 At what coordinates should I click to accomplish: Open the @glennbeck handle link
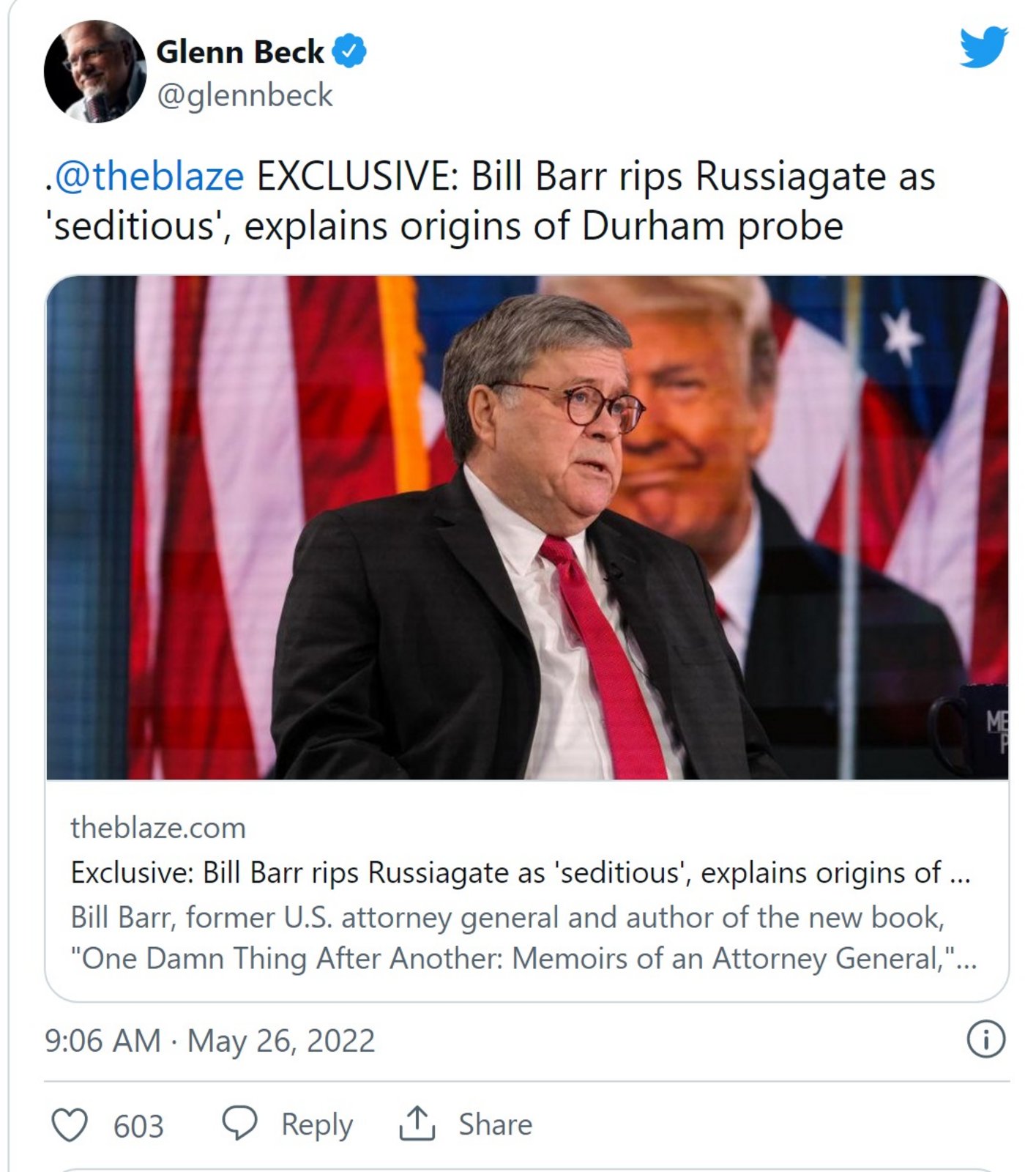point(245,96)
